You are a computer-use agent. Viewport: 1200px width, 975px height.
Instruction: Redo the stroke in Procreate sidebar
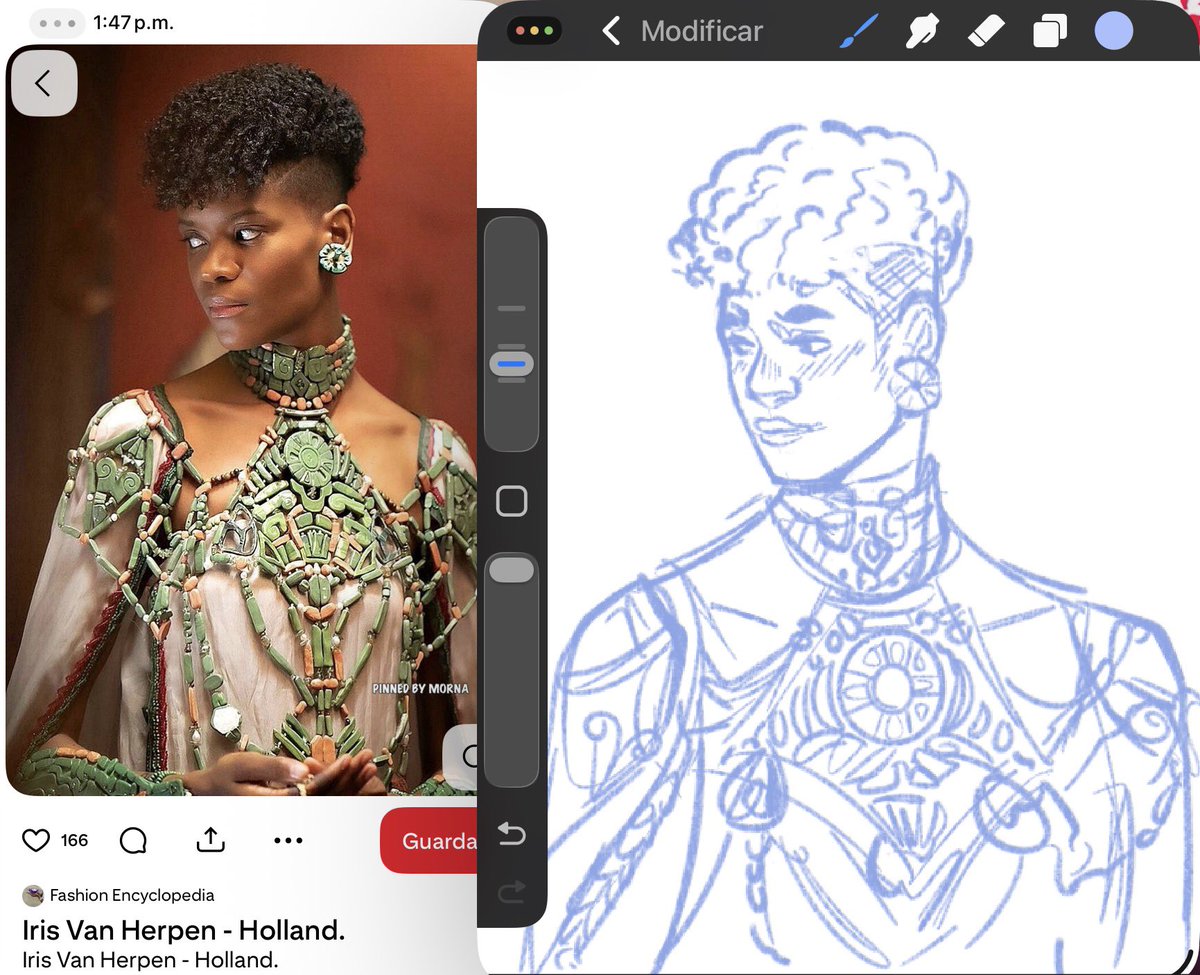pos(511,893)
